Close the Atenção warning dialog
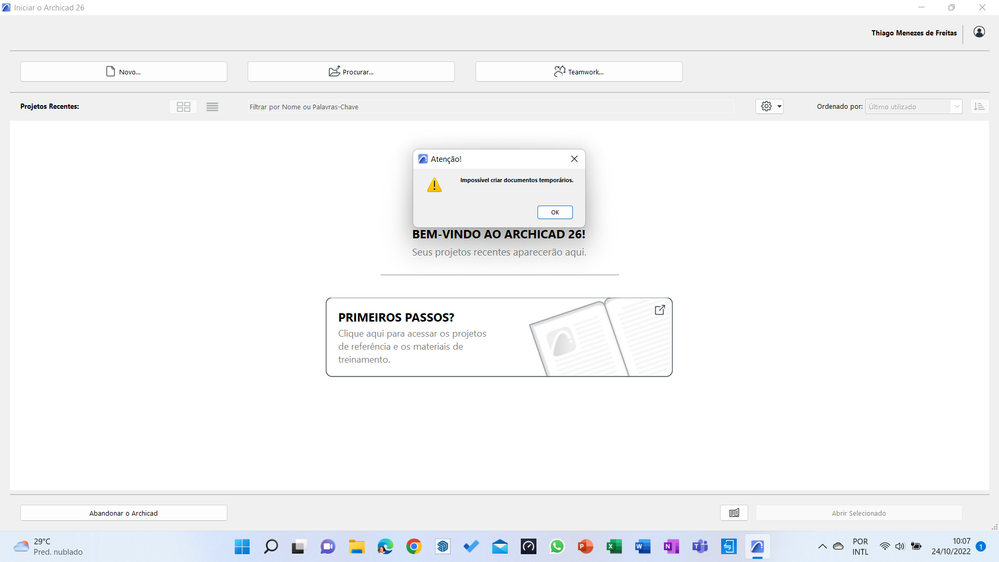 (574, 159)
